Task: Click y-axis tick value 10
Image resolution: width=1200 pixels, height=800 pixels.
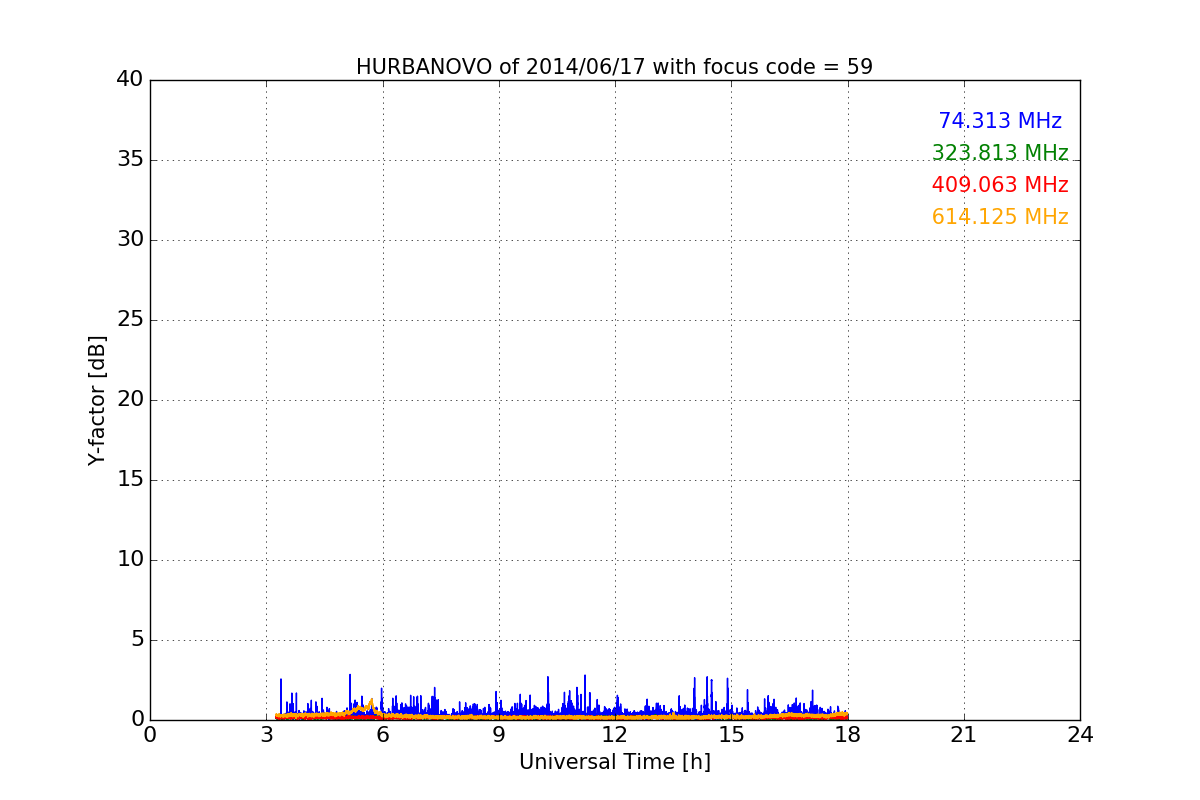Action: click(130, 560)
